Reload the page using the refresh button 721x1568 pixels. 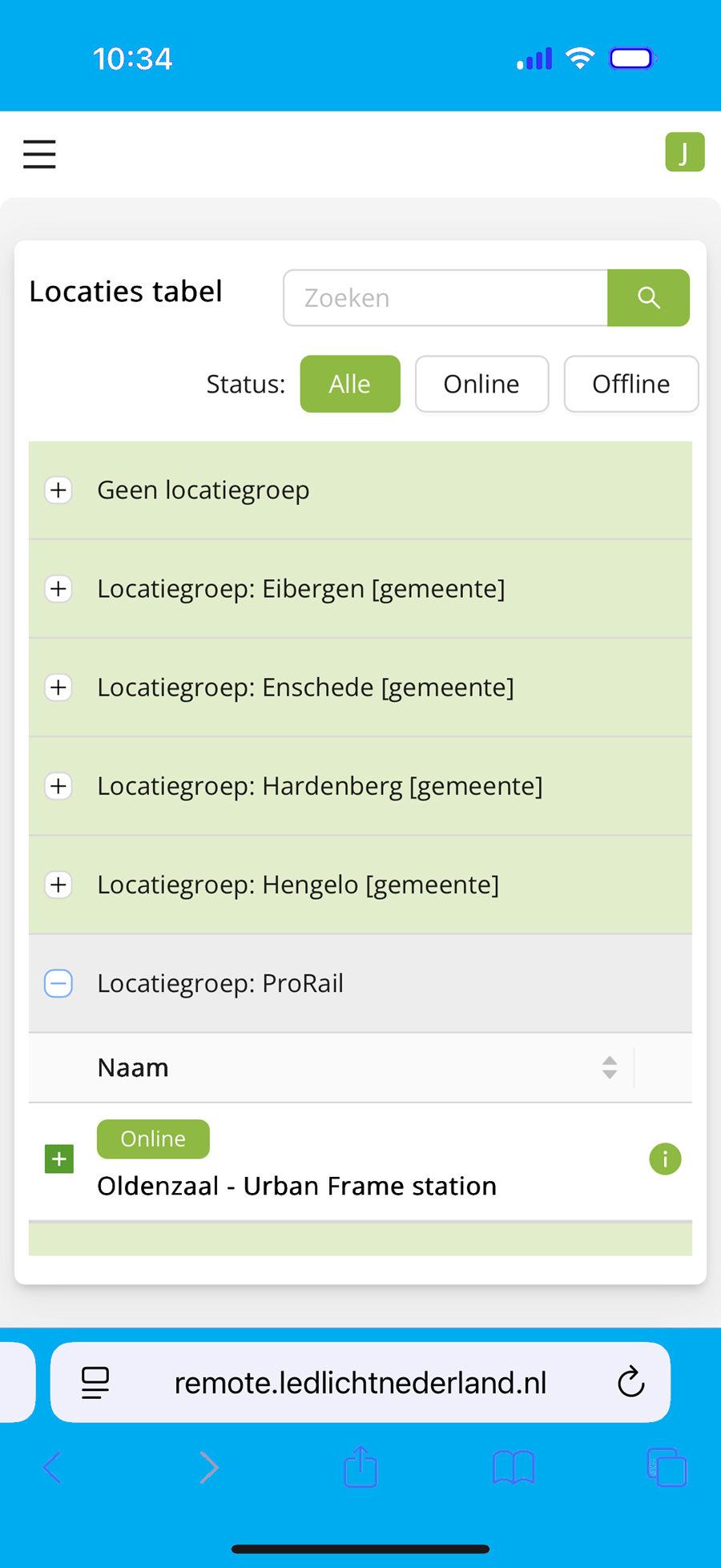tap(630, 1381)
